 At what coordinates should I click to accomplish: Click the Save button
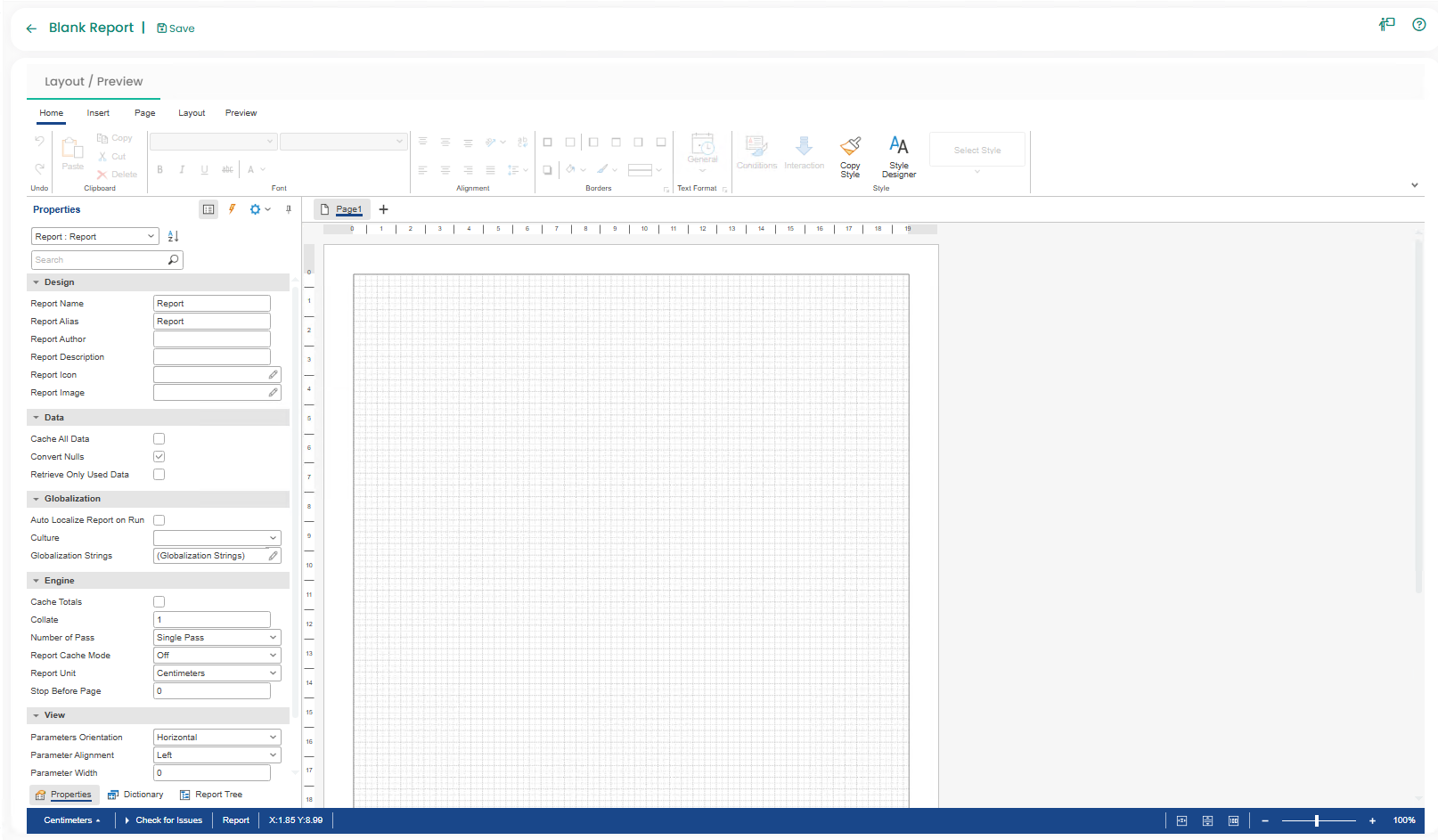[x=176, y=29]
